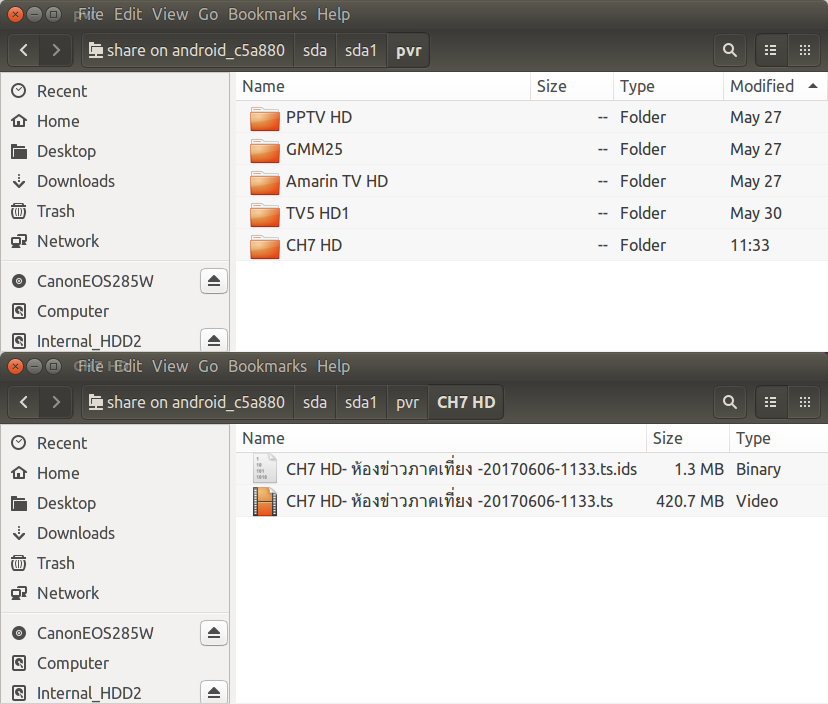
Task: Open File menu in the pvr window
Action: click(x=89, y=14)
